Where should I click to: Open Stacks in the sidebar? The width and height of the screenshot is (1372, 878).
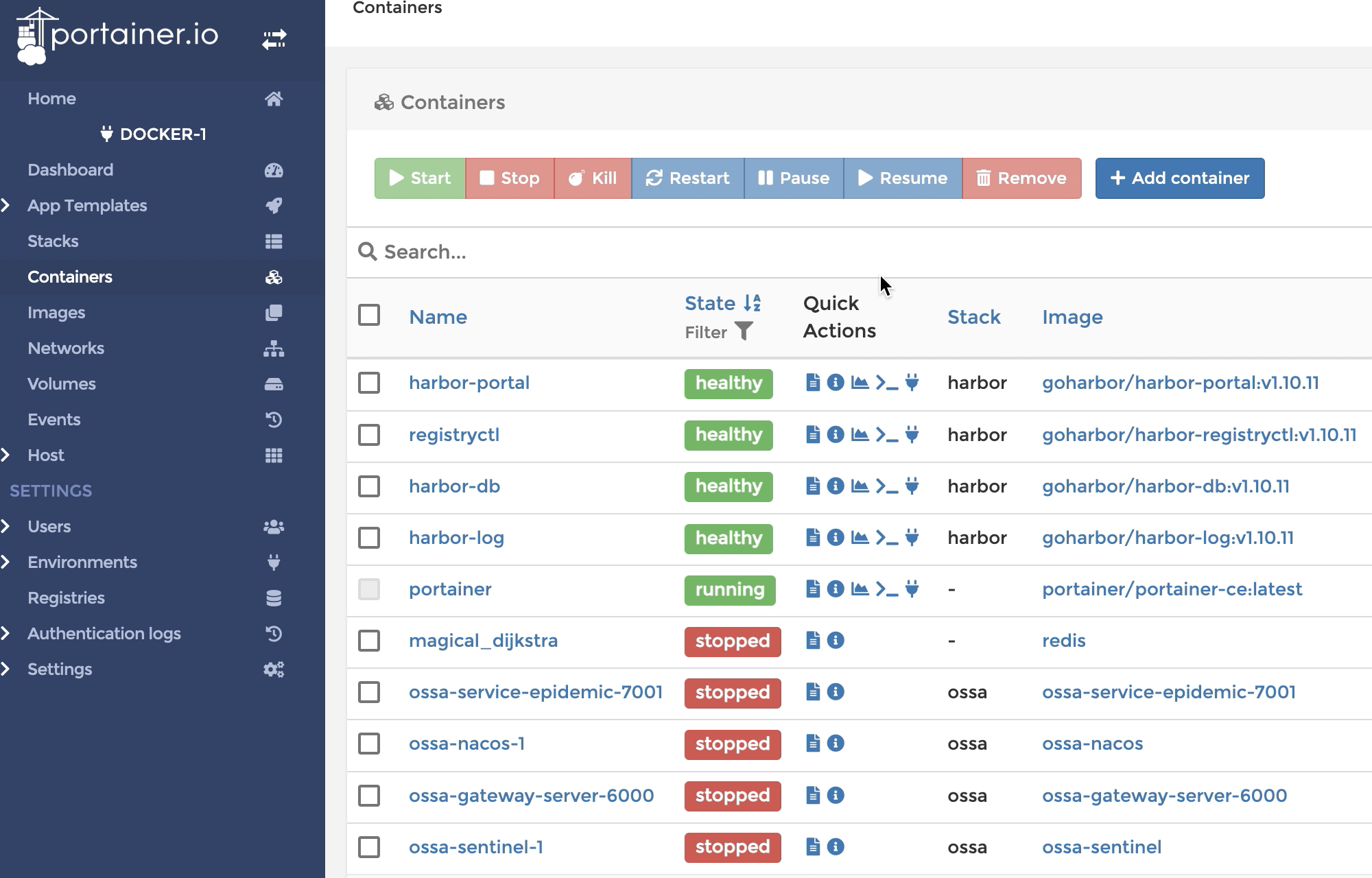163,241
